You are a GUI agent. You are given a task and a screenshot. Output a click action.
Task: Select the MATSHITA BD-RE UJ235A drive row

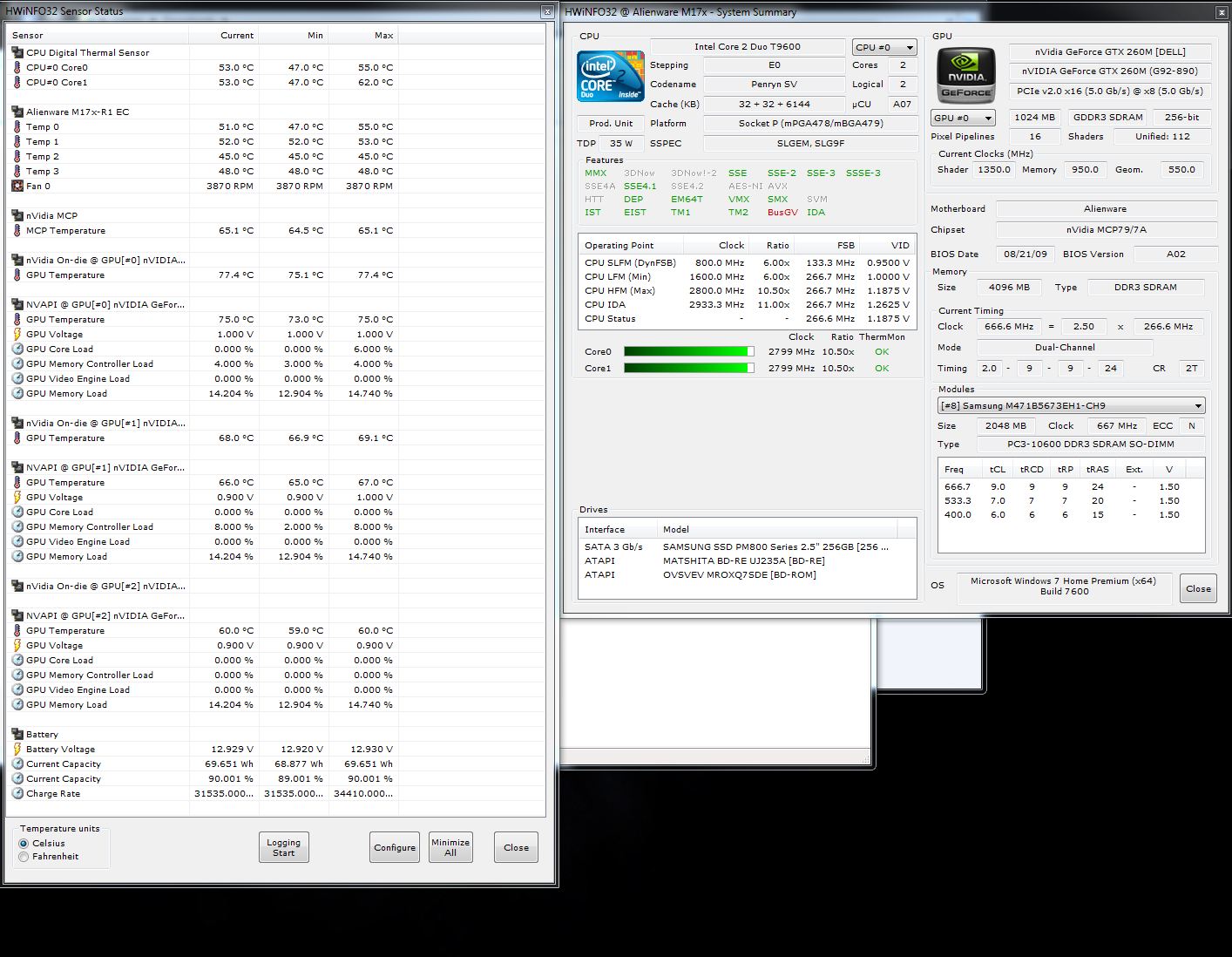point(747,560)
